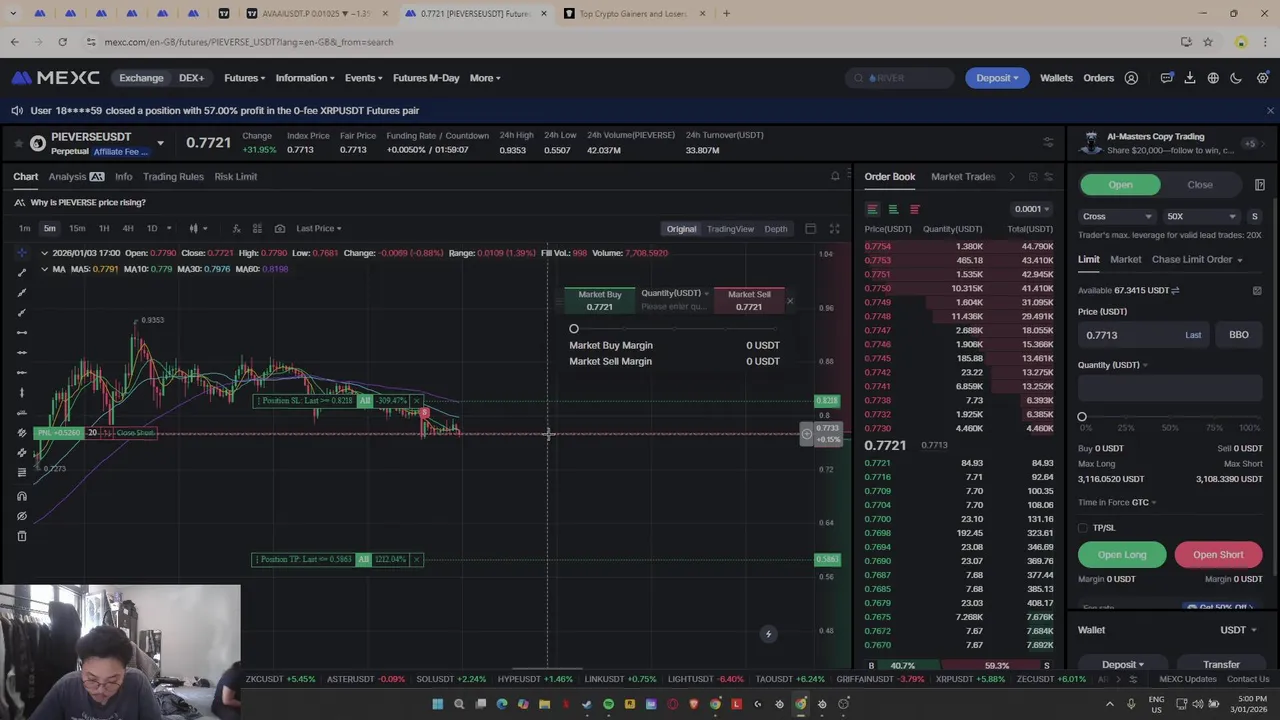Click the Open Short button

[1218, 555]
